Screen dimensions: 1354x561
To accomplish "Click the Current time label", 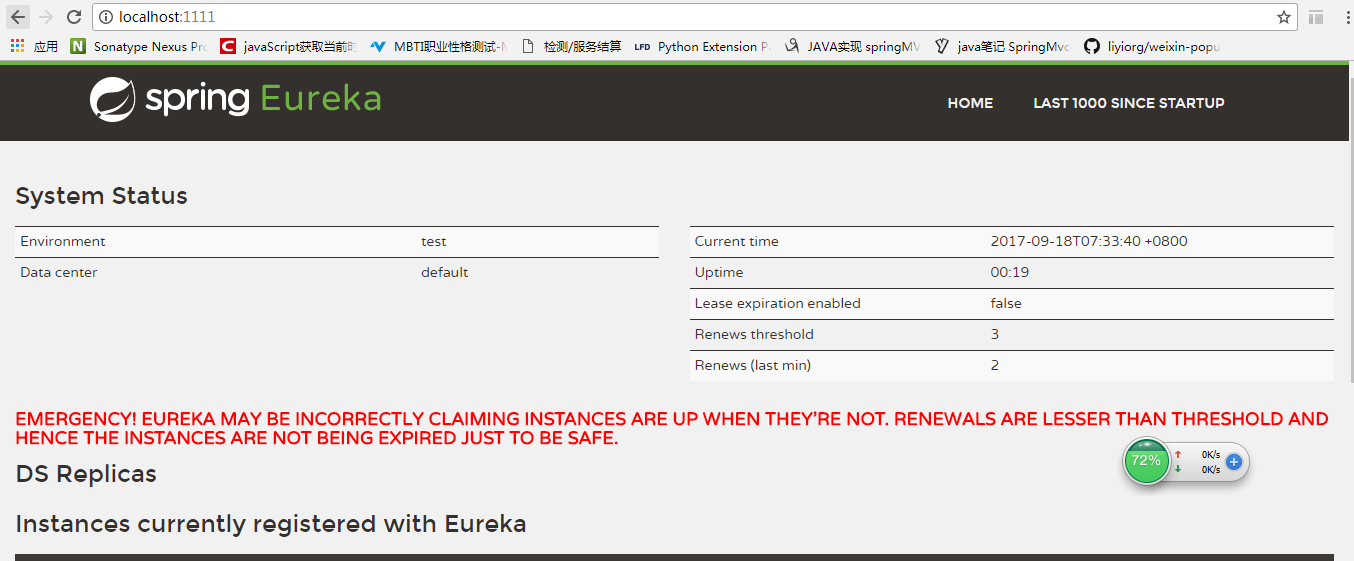I will point(737,242).
